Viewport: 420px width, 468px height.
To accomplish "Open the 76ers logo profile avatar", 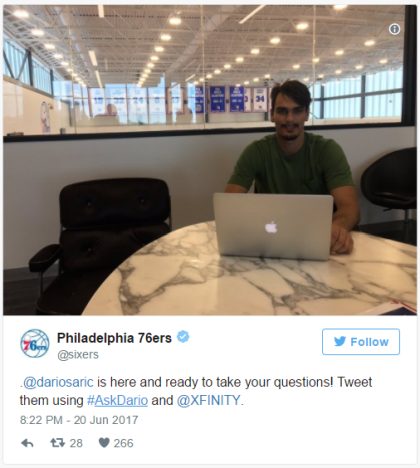I will (x=35, y=344).
